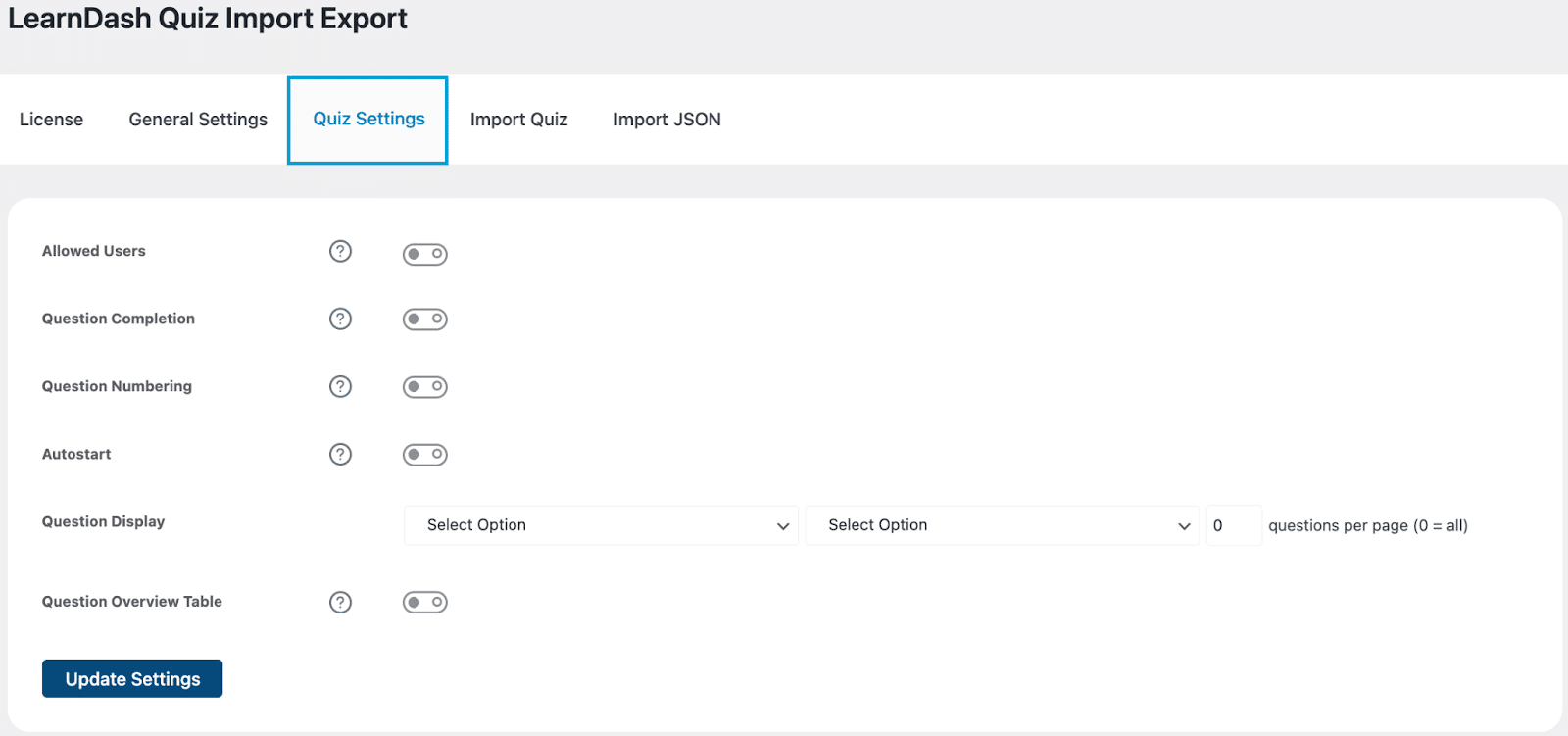Open the Question Overview Table help icon
This screenshot has height=736, width=1568.
(340, 602)
